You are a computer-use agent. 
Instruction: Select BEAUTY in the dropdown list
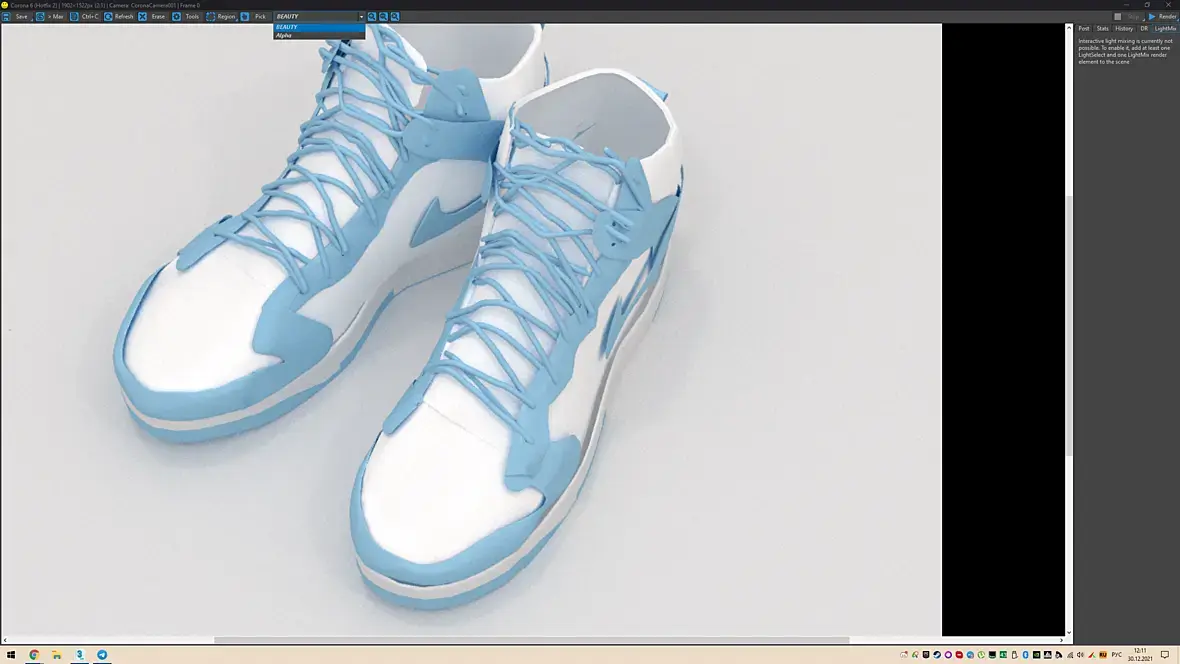tap(319, 27)
